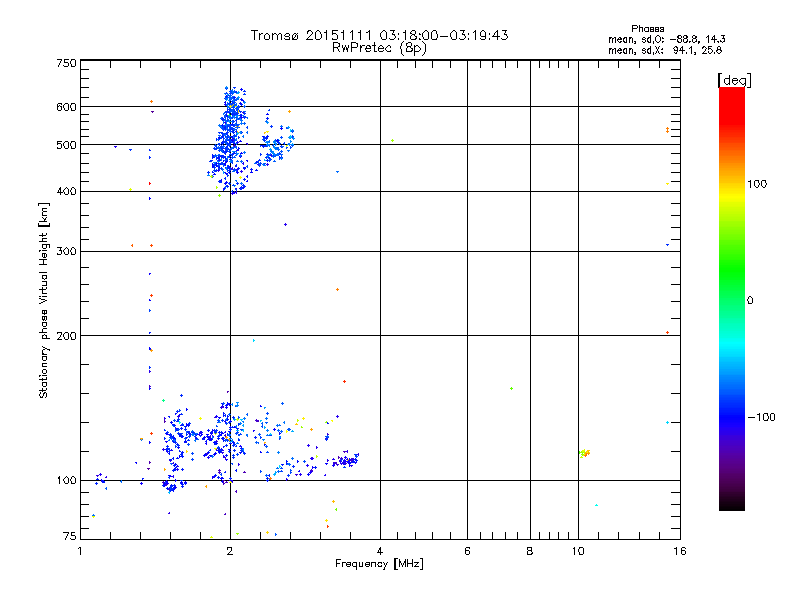The width and height of the screenshot is (800, 600).
Task: Click the y-axis '200' tick label
Action: pos(67,336)
